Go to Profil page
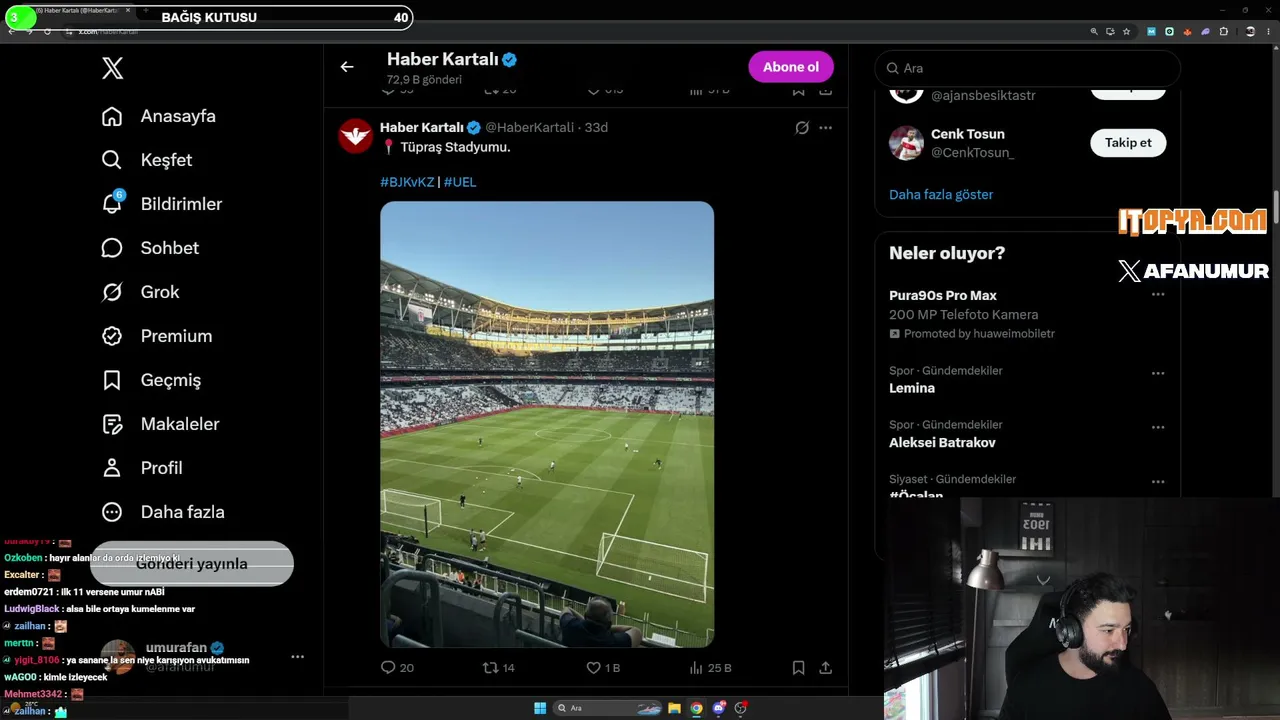This screenshot has width=1280, height=720. click(142, 468)
